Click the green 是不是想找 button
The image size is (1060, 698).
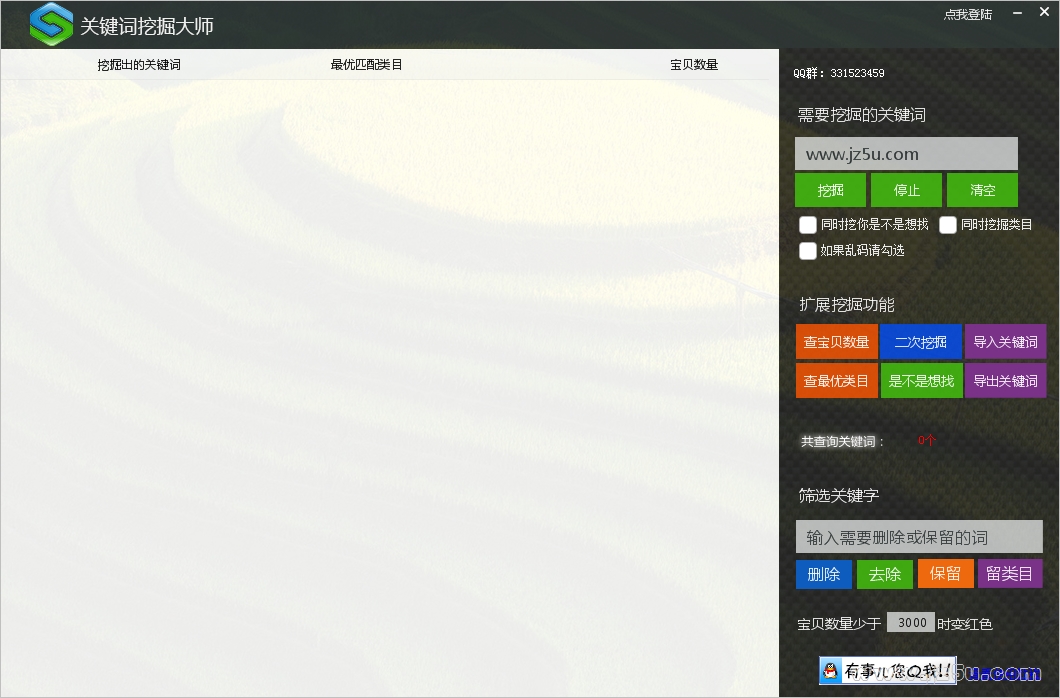(921, 381)
